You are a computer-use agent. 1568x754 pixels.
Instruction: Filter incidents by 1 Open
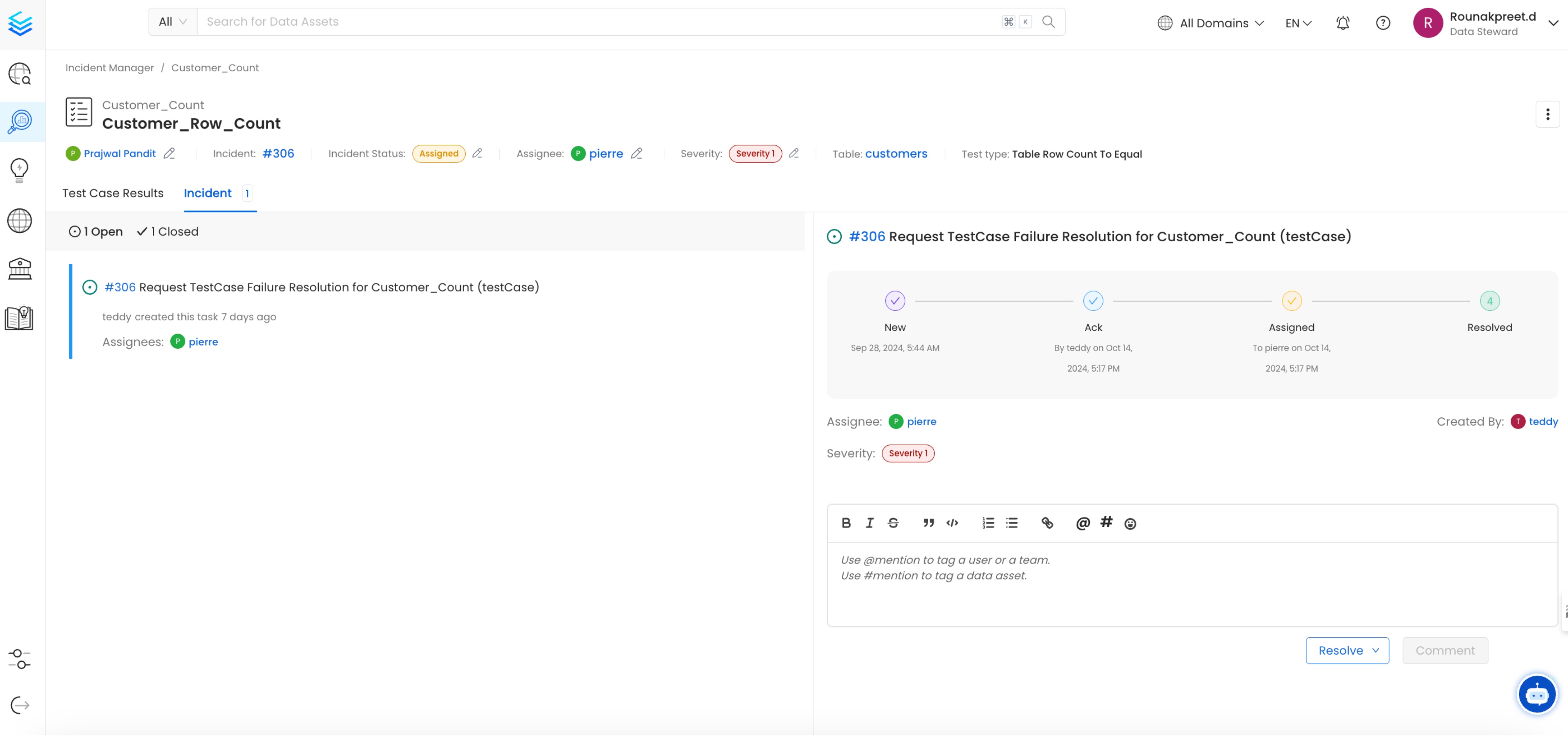pyautogui.click(x=95, y=232)
